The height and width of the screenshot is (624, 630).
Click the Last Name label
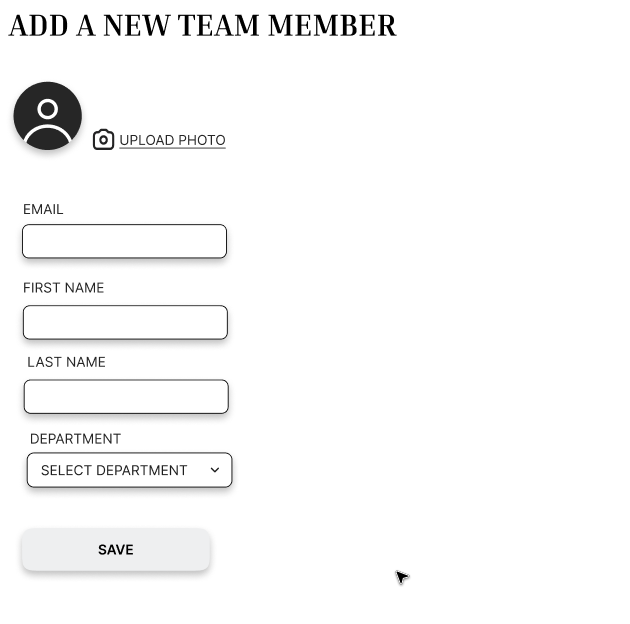(66, 362)
